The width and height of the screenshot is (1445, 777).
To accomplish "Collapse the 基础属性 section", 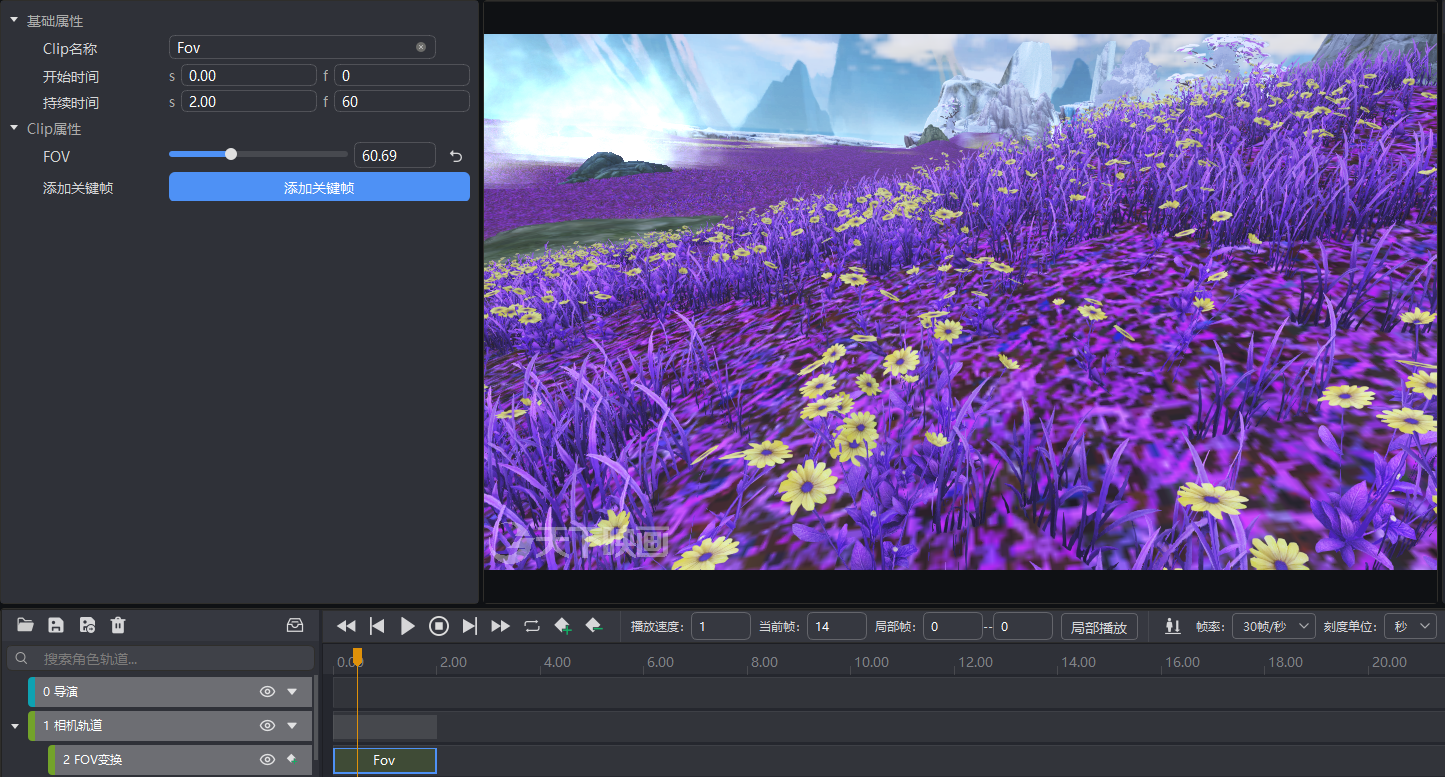I will (14, 20).
